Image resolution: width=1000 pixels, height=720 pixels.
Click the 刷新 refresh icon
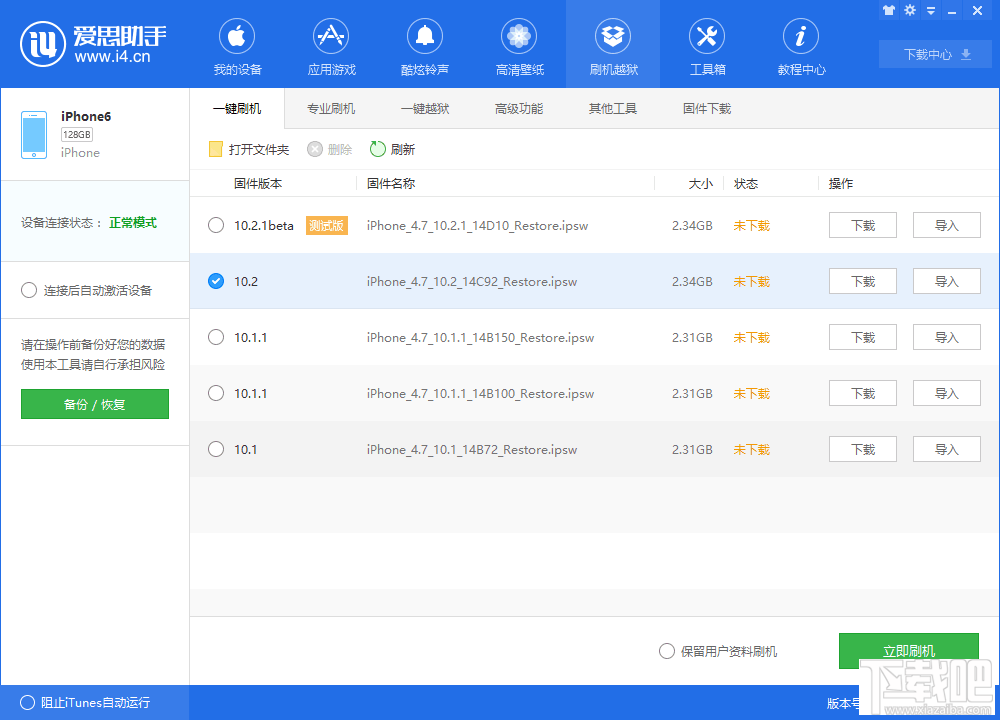[x=378, y=149]
